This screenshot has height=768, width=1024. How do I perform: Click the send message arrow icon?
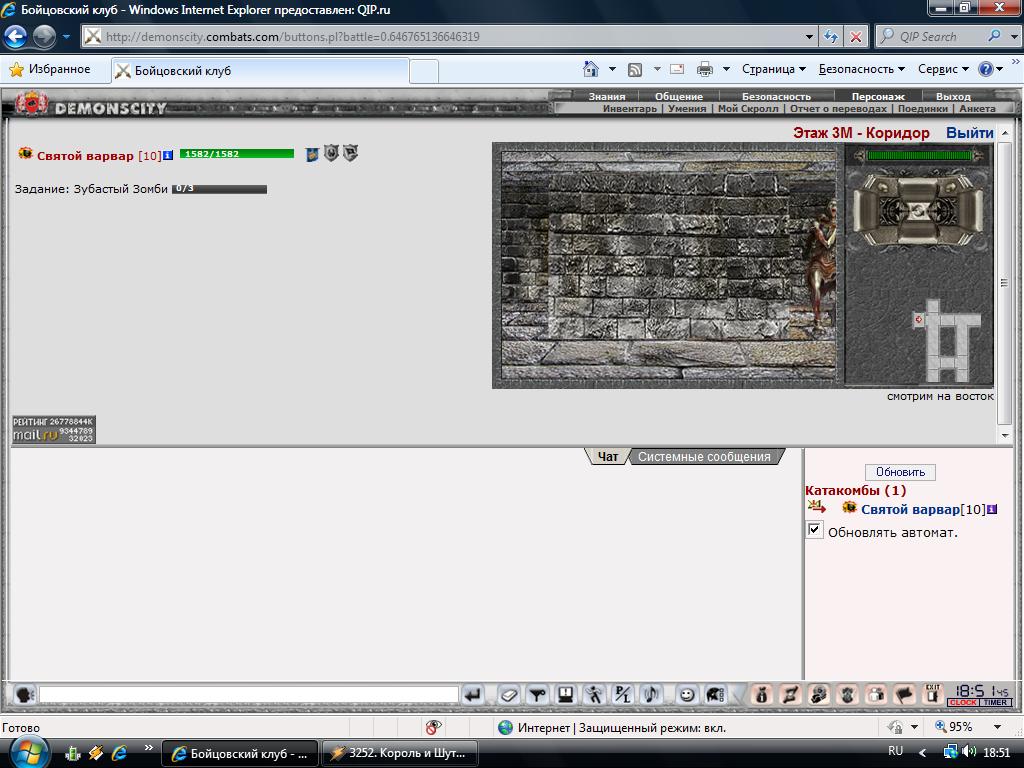click(x=472, y=695)
